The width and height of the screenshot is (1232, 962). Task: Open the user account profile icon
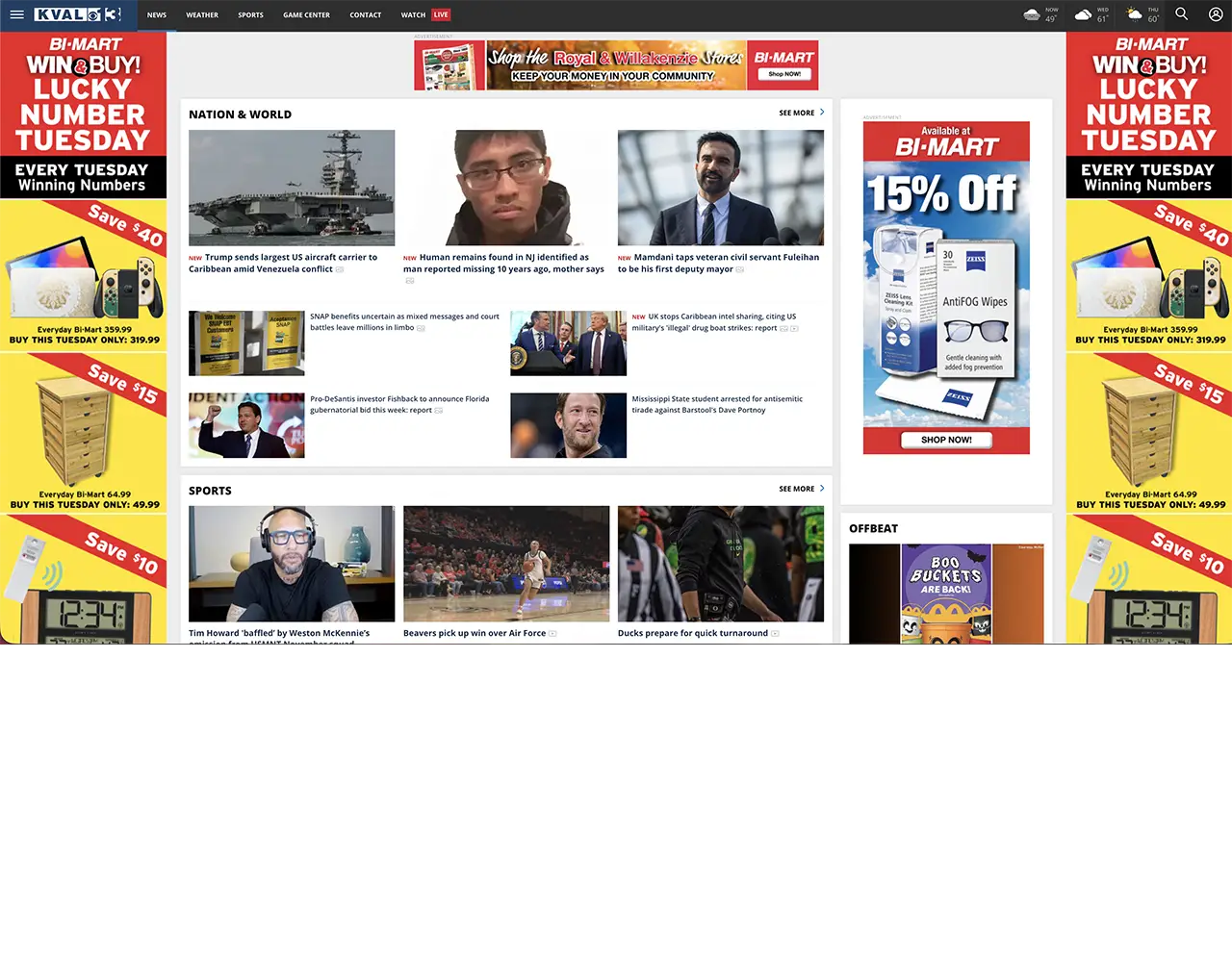[x=1216, y=14]
